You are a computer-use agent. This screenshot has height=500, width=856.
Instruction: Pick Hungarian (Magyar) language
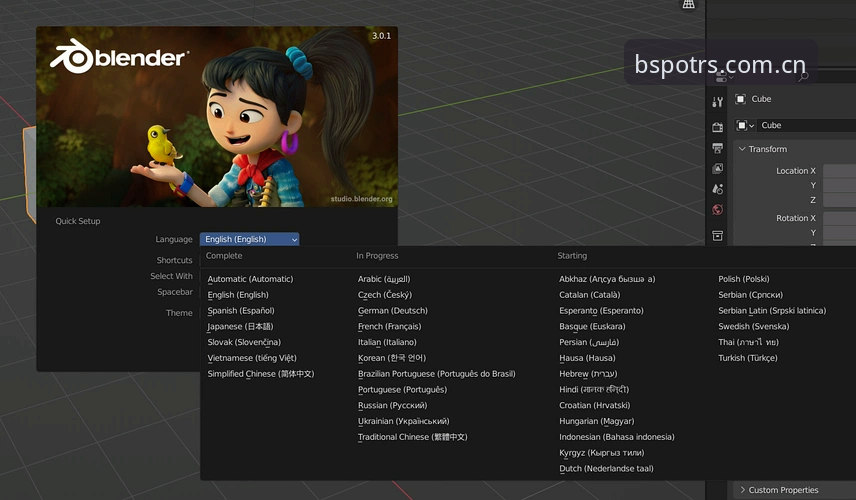pyautogui.click(x=597, y=421)
